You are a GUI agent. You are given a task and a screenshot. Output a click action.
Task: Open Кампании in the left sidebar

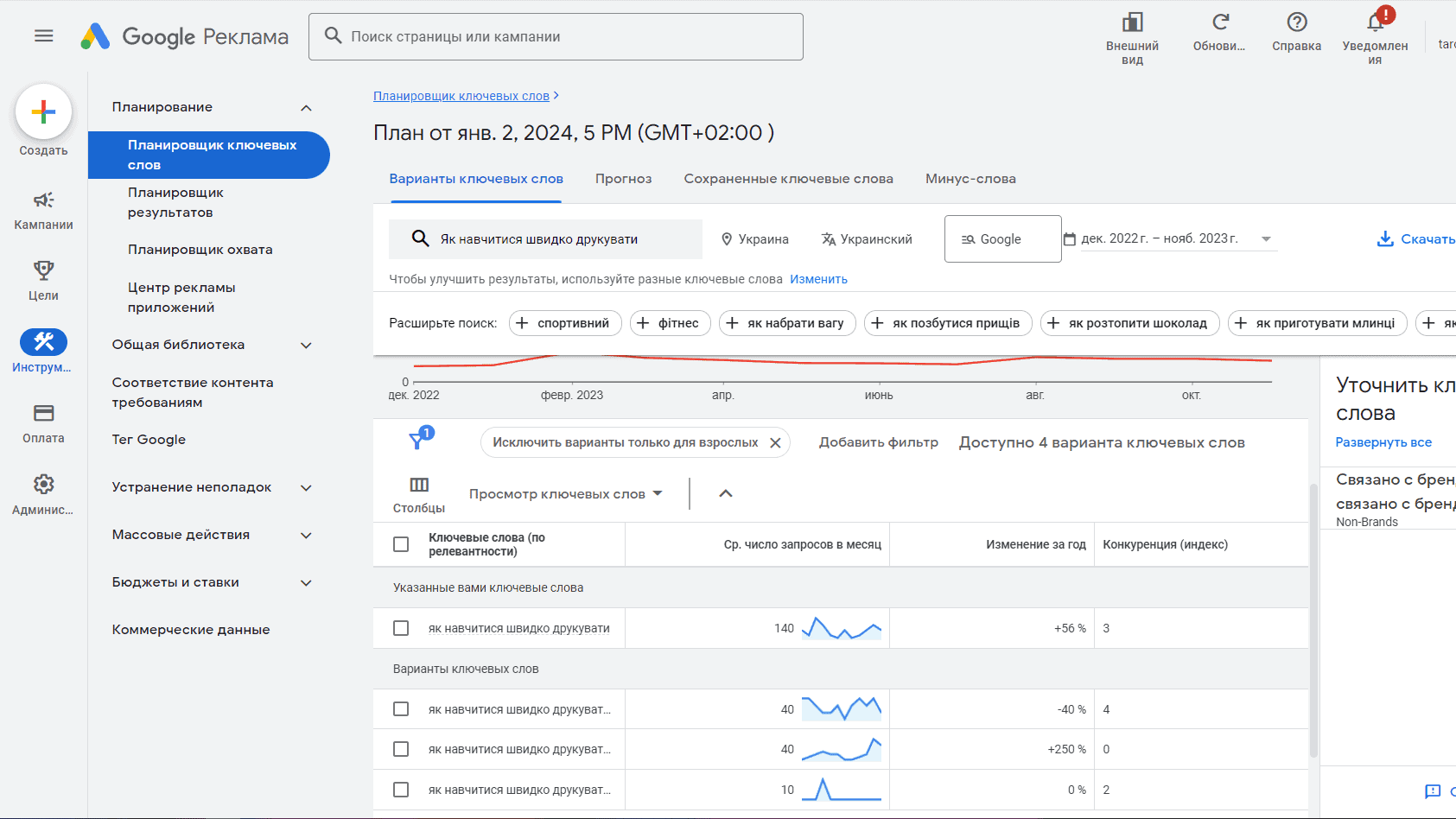pyautogui.click(x=43, y=210)
